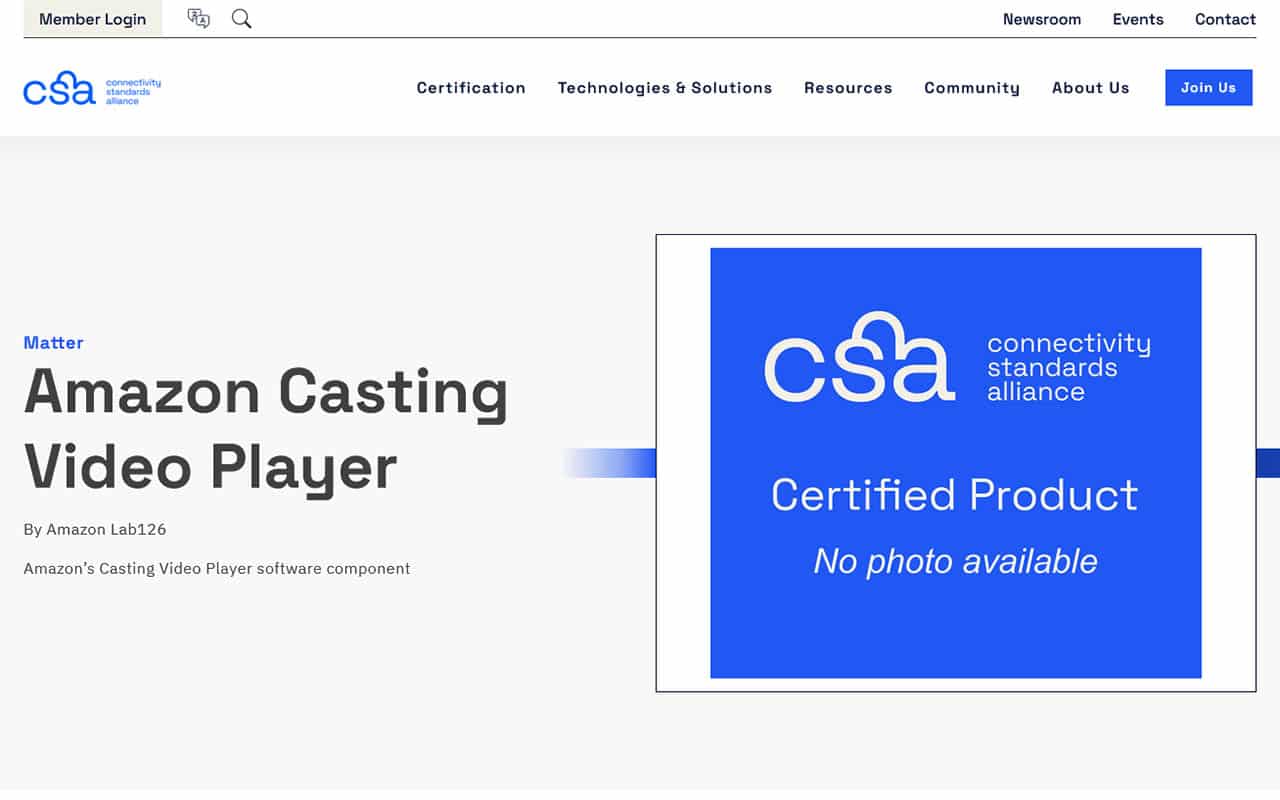Screen dimensions: 1280x800
Task: Go to the Newsroom link
Action: point(1042,19)
